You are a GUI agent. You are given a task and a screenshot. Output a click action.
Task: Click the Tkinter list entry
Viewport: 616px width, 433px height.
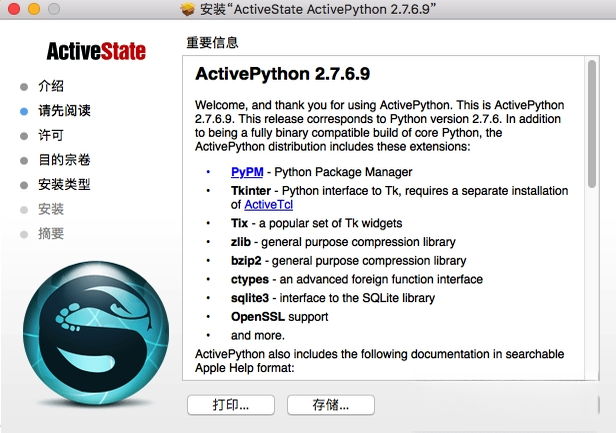[400, 198]
